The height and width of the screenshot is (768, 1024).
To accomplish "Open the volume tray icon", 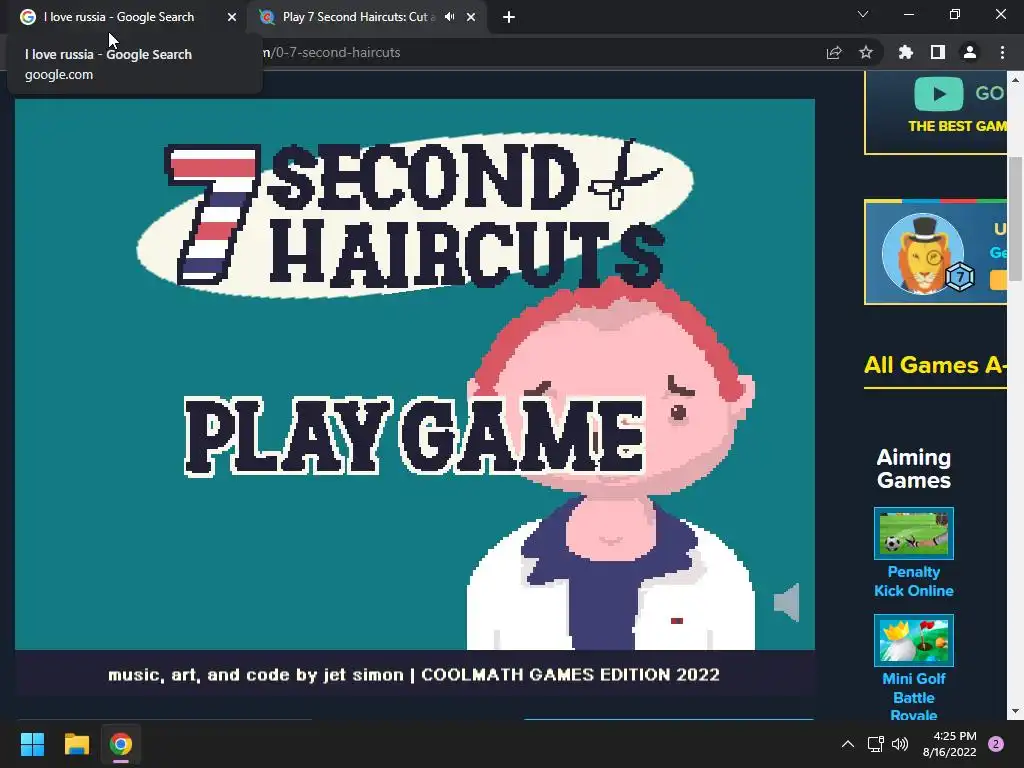I will tap(900, 744).
